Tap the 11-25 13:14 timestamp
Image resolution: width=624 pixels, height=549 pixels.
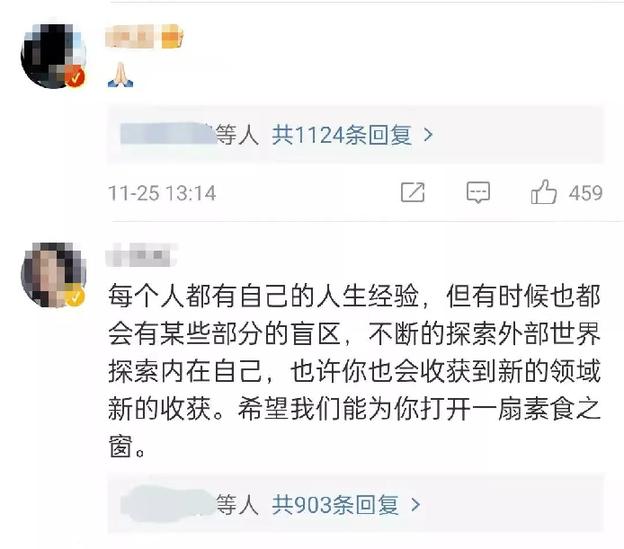pos(162,193)
